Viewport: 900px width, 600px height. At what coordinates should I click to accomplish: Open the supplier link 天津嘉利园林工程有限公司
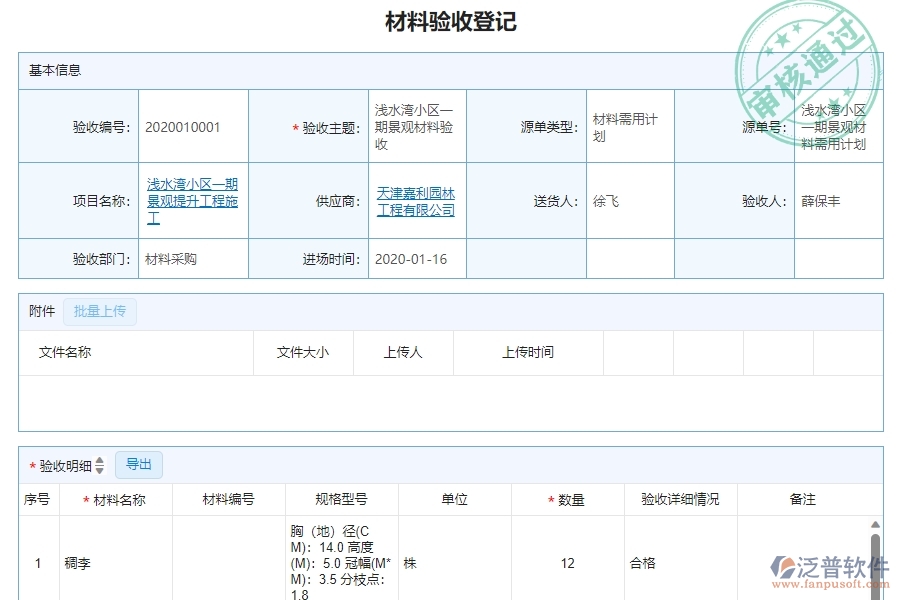415,201
